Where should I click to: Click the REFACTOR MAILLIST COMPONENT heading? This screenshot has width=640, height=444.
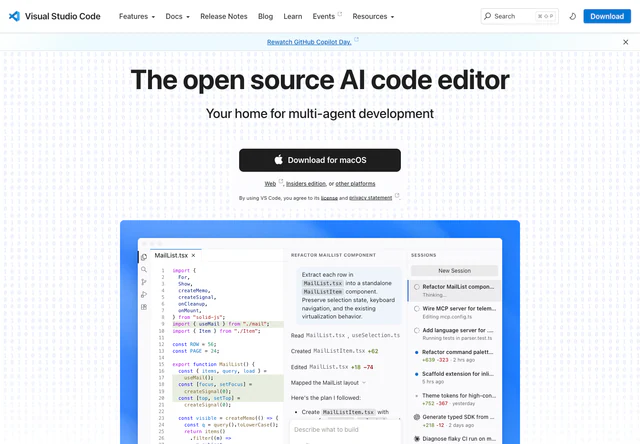(x=333, y=255)
